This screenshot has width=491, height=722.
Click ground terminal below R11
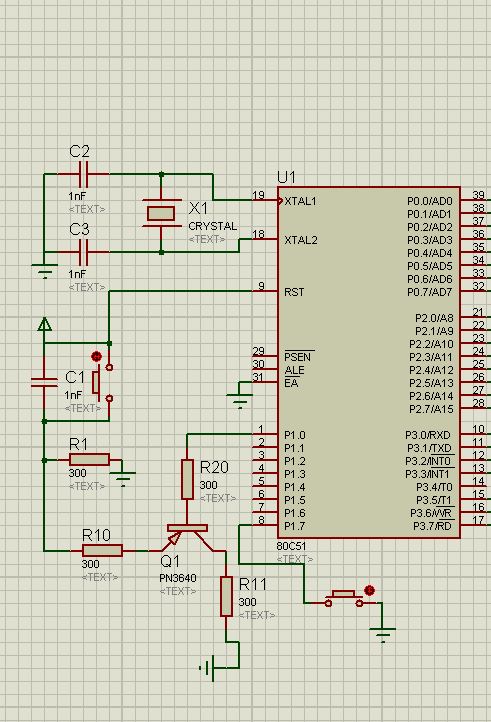(x=207, y=668)
